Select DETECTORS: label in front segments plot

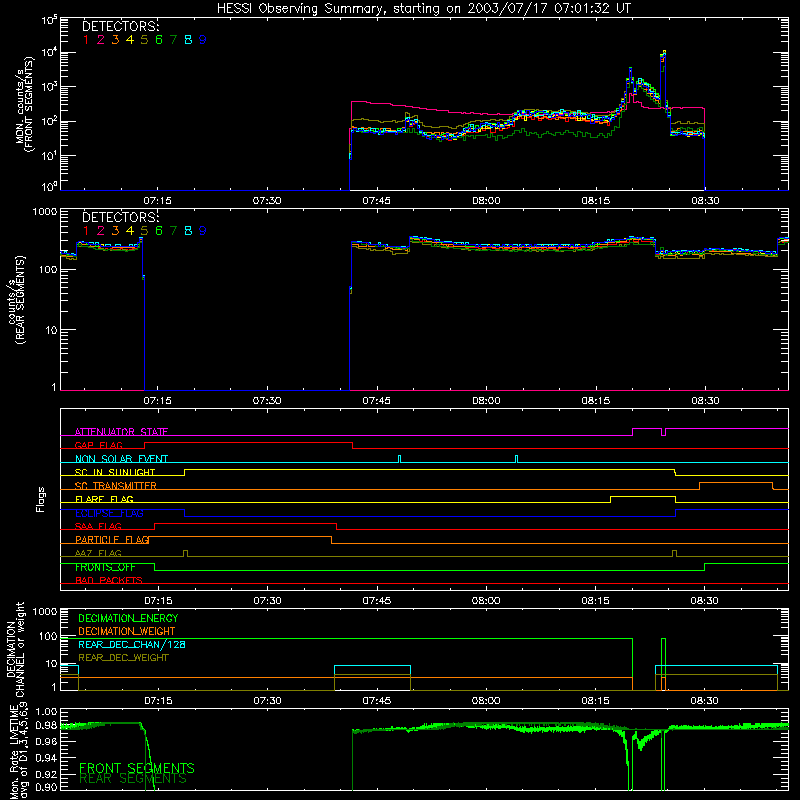(121, 27)
